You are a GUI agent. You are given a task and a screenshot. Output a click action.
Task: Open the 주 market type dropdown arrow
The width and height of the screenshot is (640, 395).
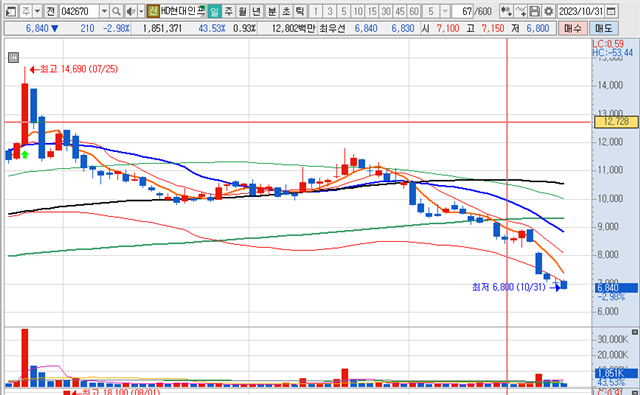point(37,11)
